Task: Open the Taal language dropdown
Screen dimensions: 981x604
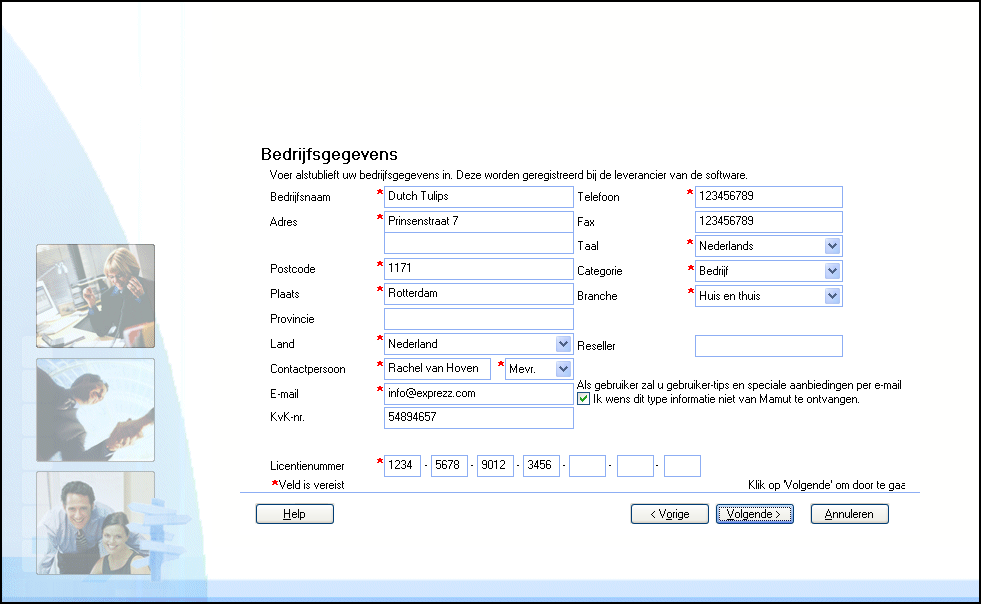Action: tap(831, 246)
